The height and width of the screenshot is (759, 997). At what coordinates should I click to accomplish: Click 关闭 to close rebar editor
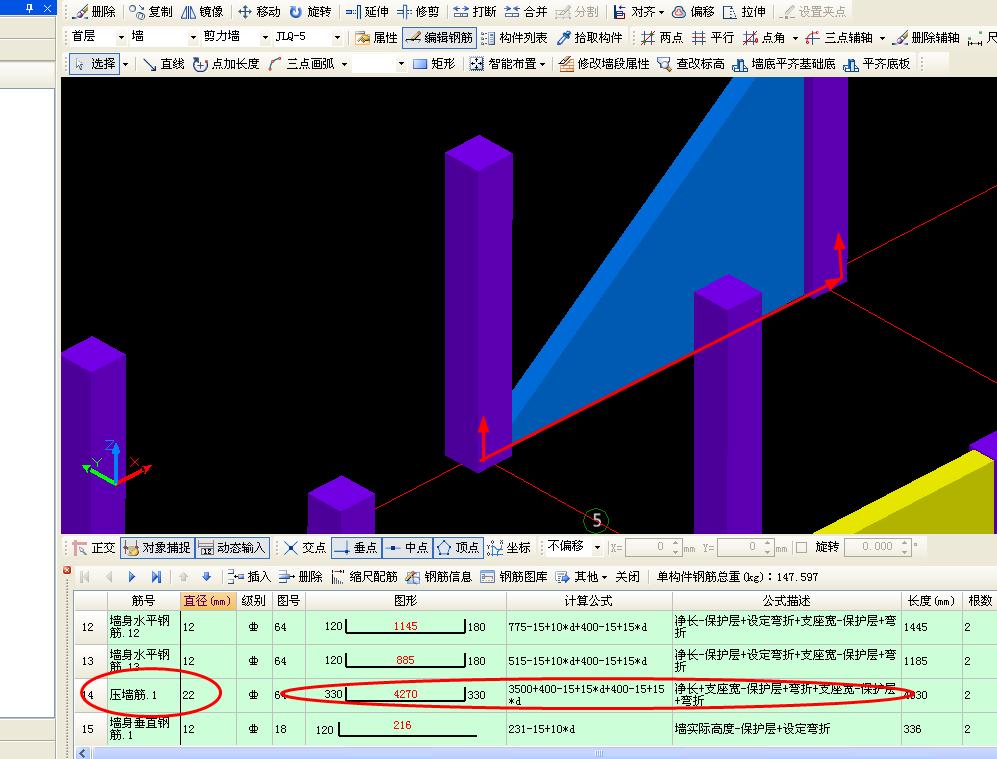tap(628, 577)
